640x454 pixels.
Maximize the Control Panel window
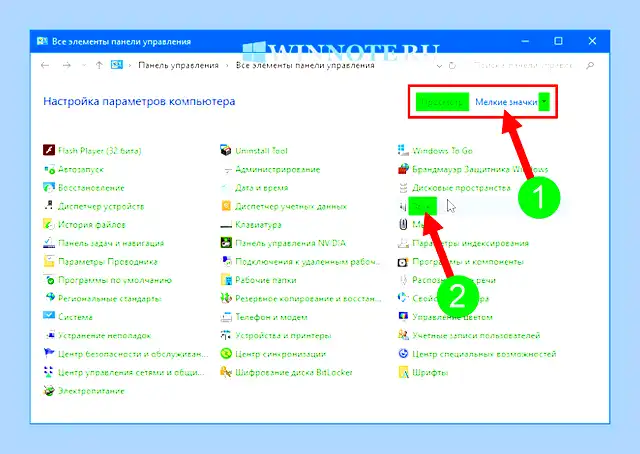coord(558,41)
